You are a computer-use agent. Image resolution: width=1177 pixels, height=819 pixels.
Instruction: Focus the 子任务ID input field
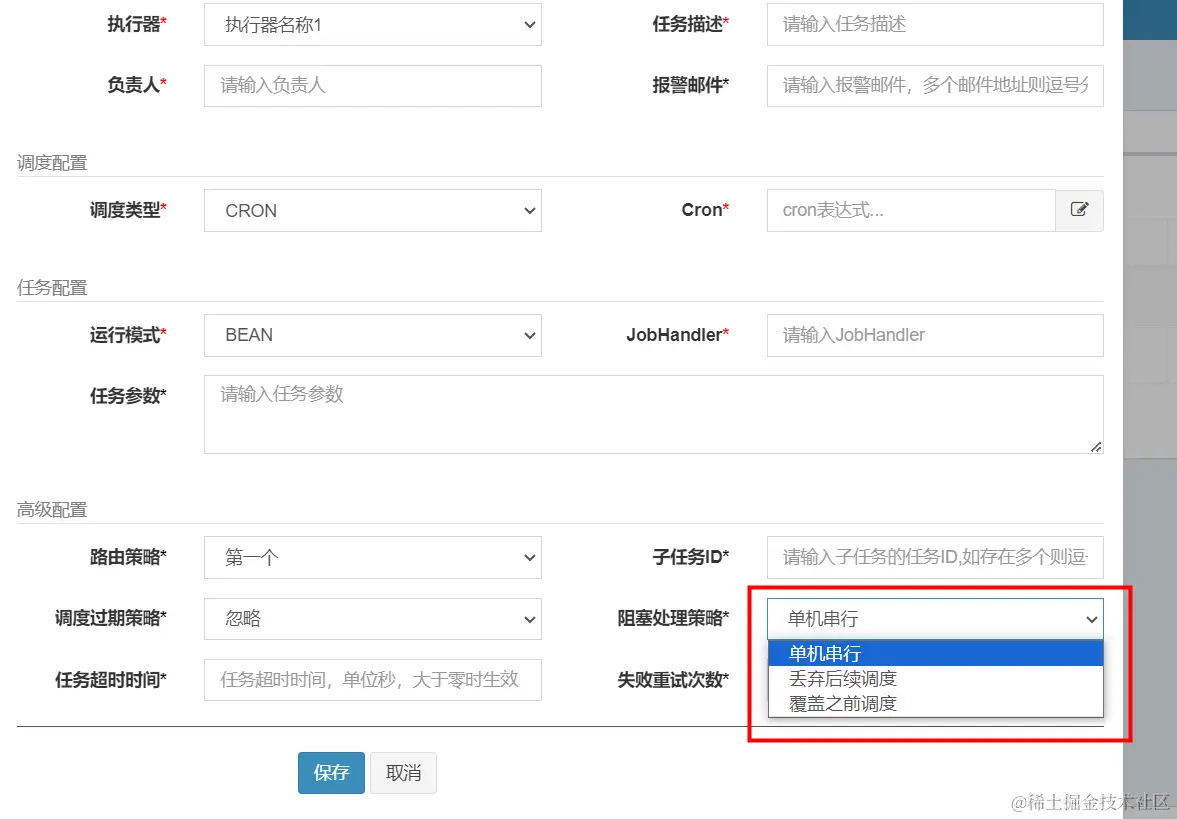935,557
